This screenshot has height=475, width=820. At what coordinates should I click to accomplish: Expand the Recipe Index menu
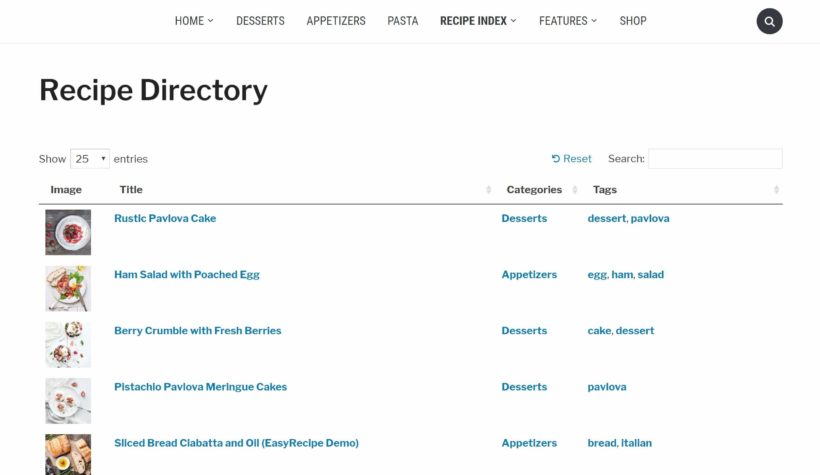click(x=478, y=21)
